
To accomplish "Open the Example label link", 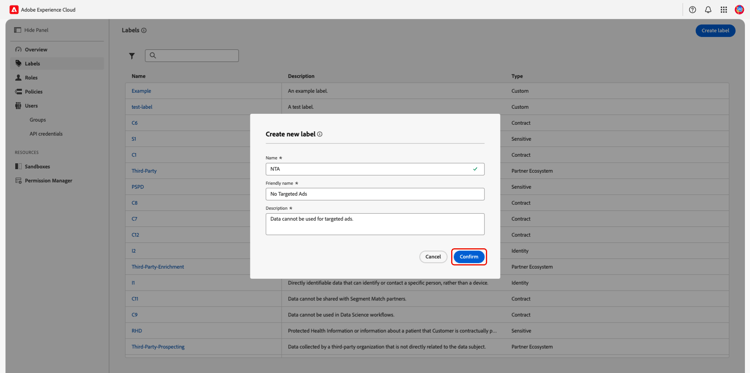I will [x=141, y=91].
